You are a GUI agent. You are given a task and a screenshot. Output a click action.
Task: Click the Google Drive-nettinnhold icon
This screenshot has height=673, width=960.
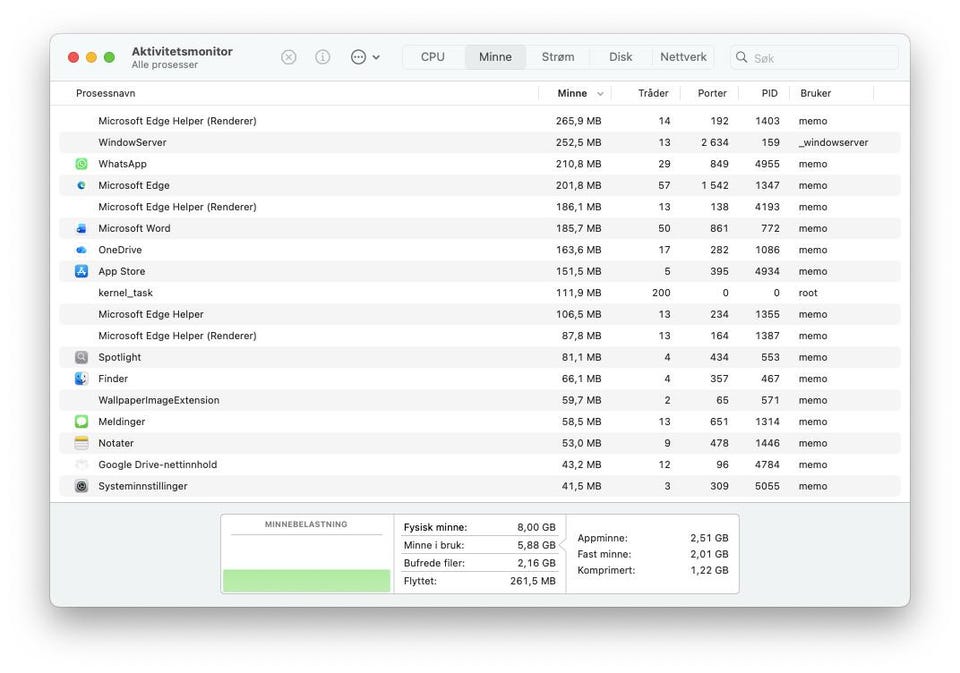click(81, 464)
